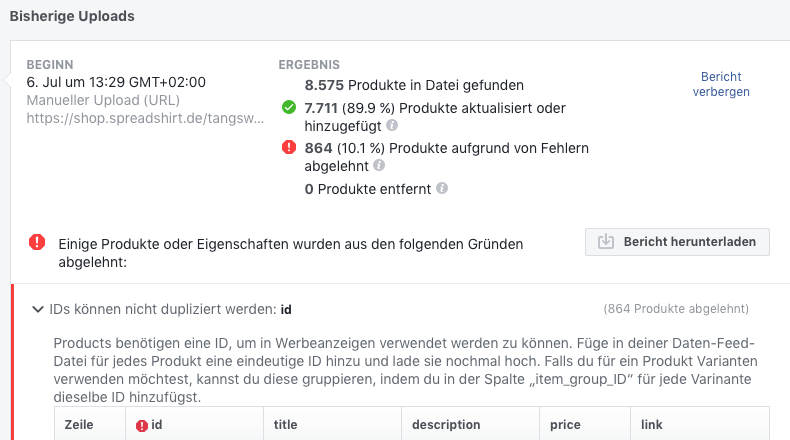
Task: Click red warning icon beside 'Einige Produkte'
Action: point(37,242)
